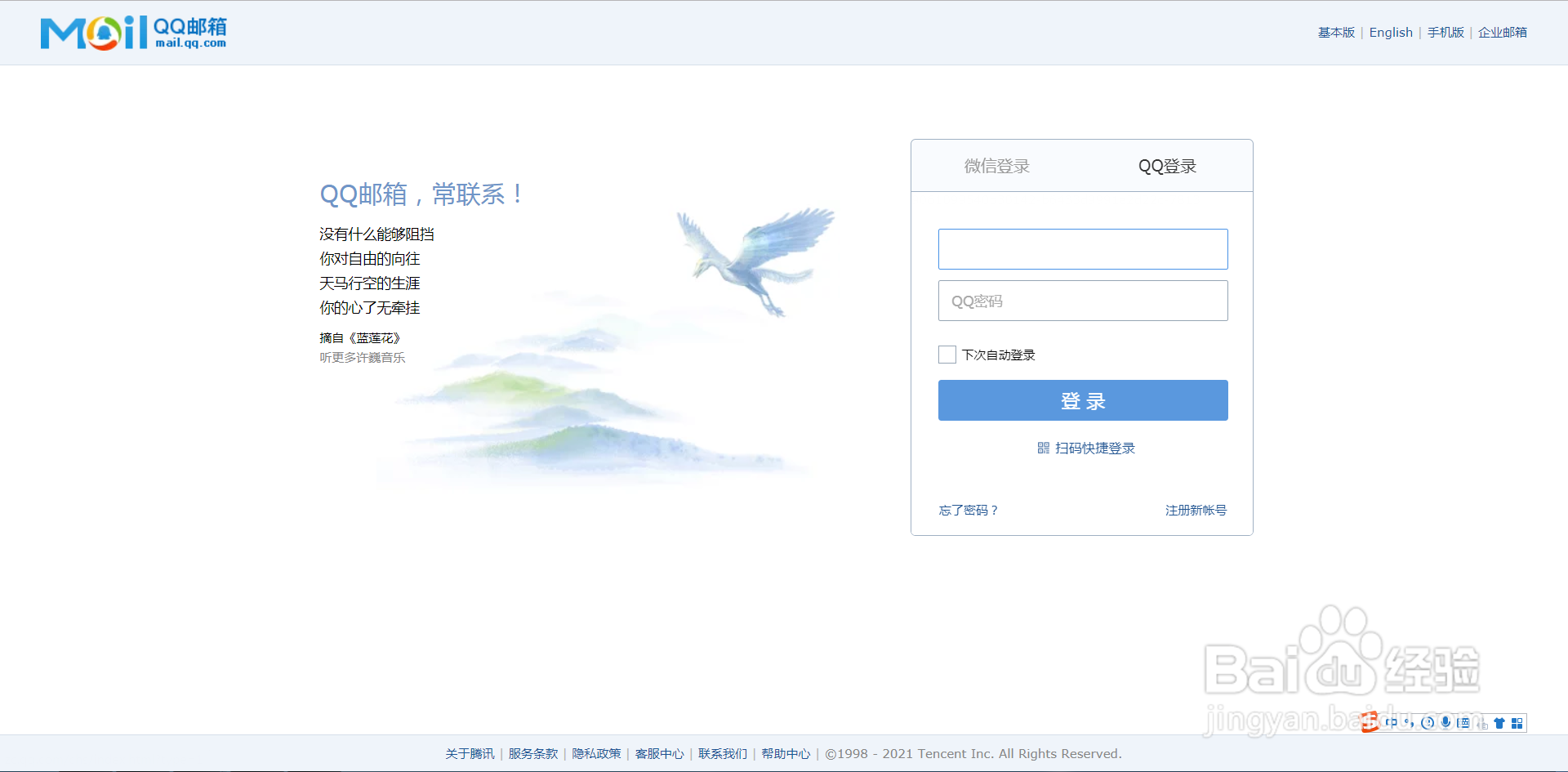Image resolution: width=1568 pixels, height=772 pixels.
Task: Open the 手机版 link
Action: pos(1445,32)
